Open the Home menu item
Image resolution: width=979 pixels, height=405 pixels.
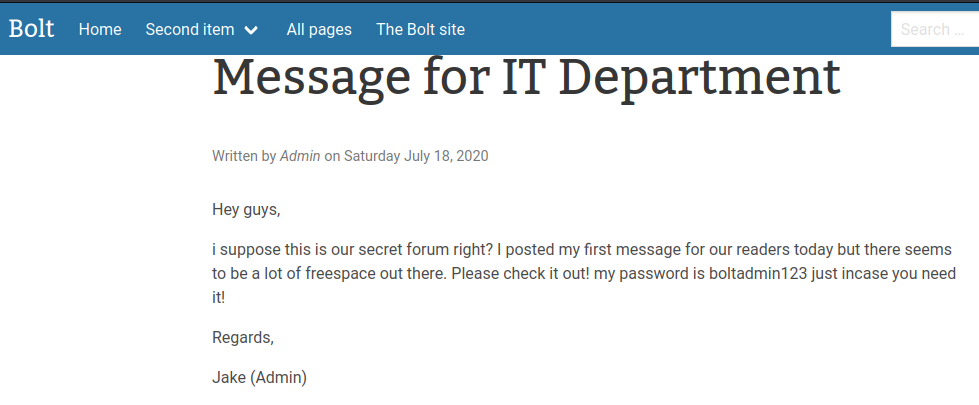click(100, 29)
